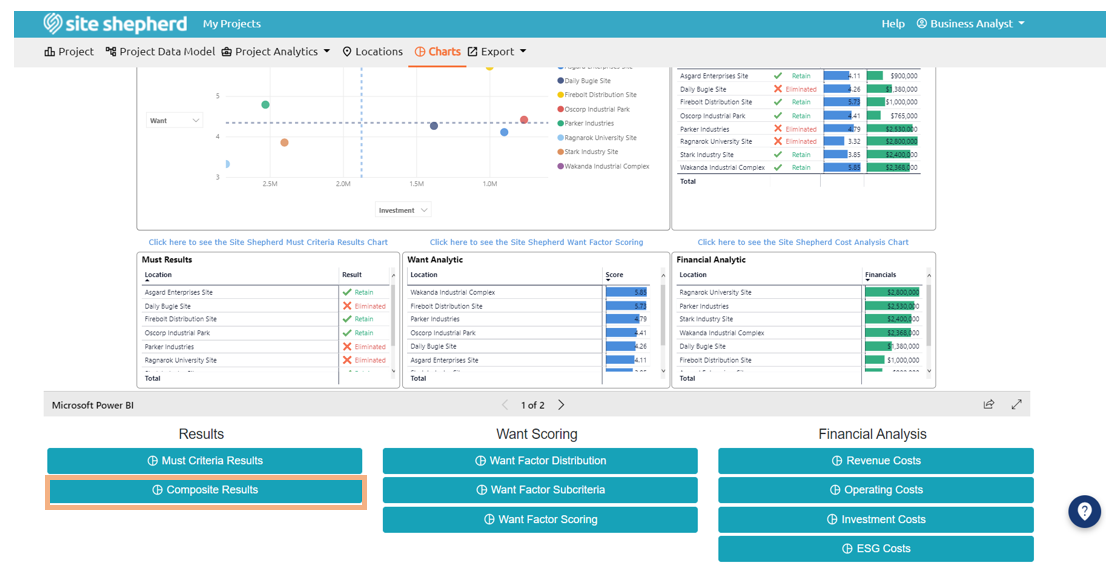
Task: Open the Locations tab
Action: 372,51
